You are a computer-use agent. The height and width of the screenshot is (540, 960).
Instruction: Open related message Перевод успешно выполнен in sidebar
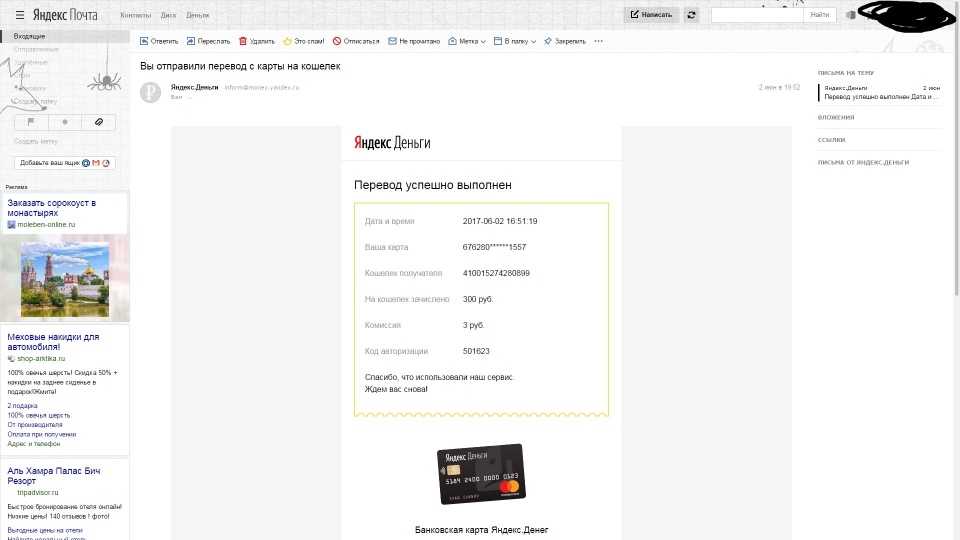click(x=880, y=92)
